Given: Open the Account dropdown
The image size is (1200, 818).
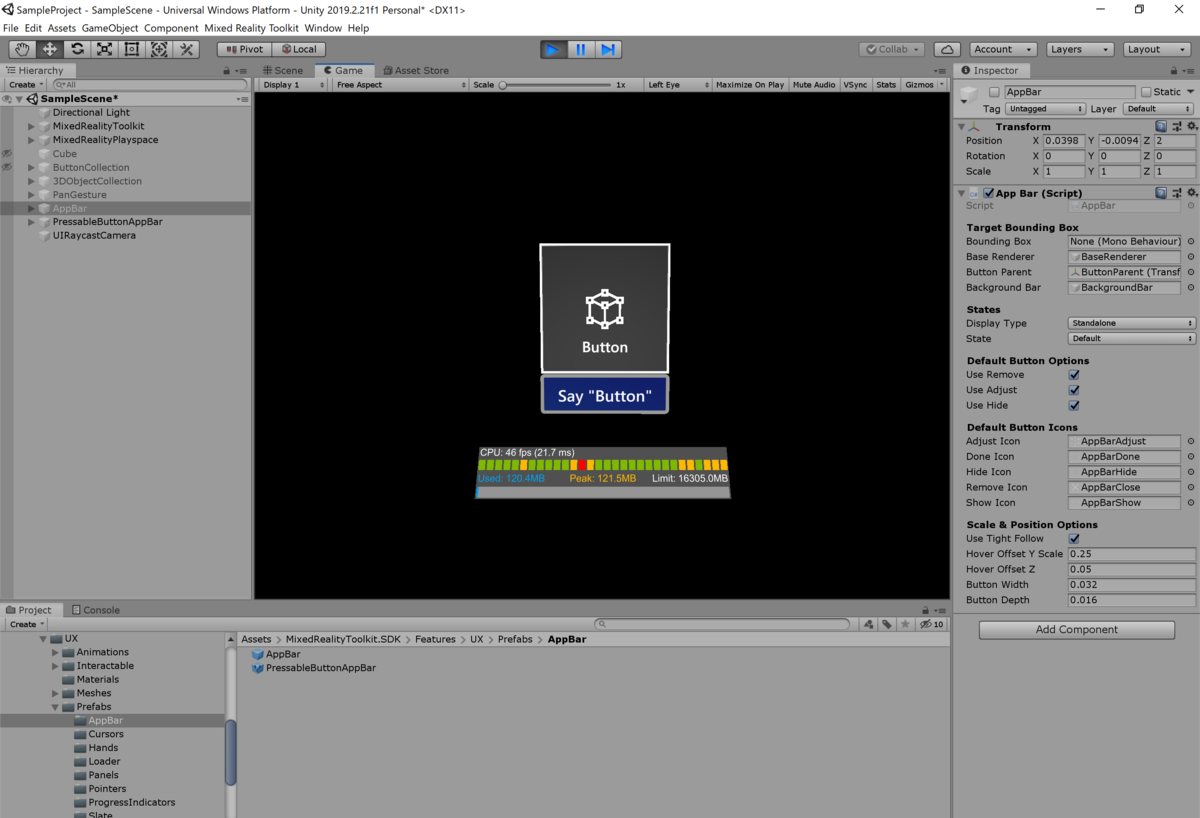Looking at the screenshot, I should coord(1004,49).
